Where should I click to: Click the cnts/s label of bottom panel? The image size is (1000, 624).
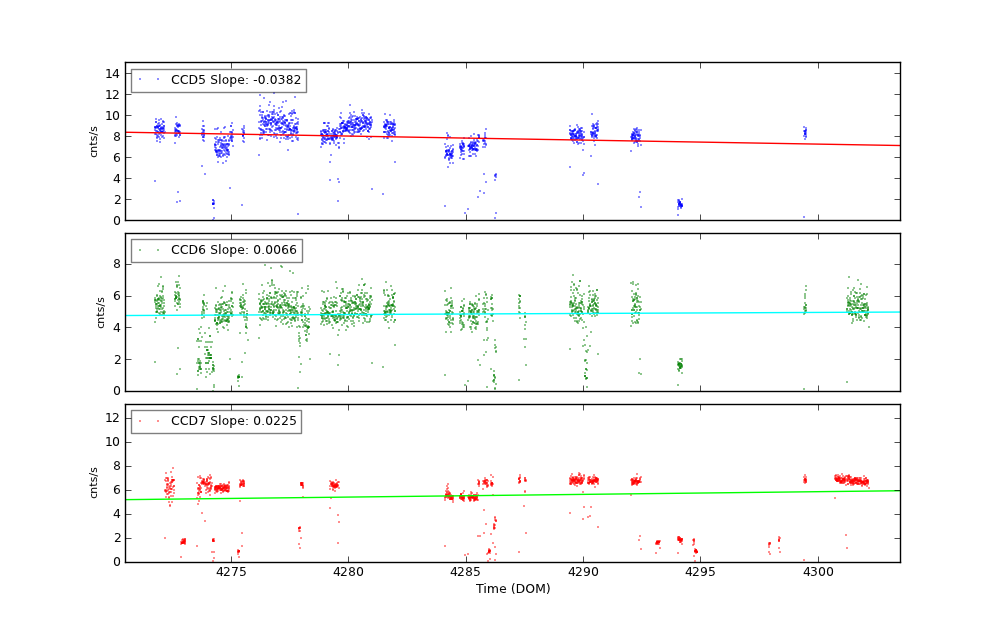94,482
